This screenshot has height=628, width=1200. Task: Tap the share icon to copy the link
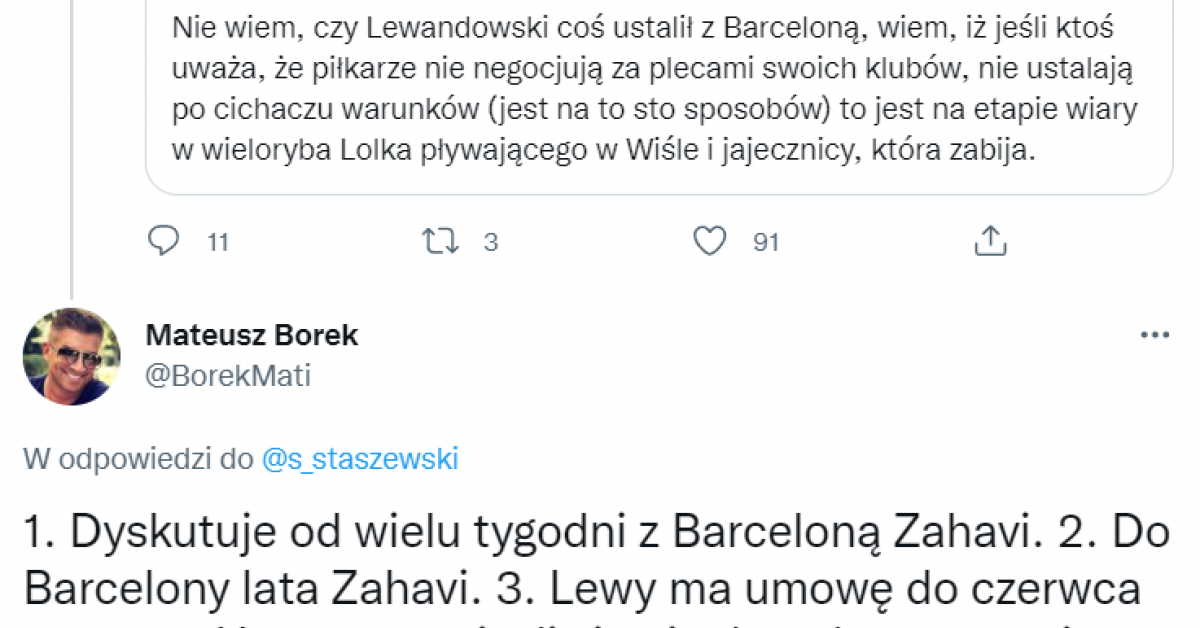991,240
